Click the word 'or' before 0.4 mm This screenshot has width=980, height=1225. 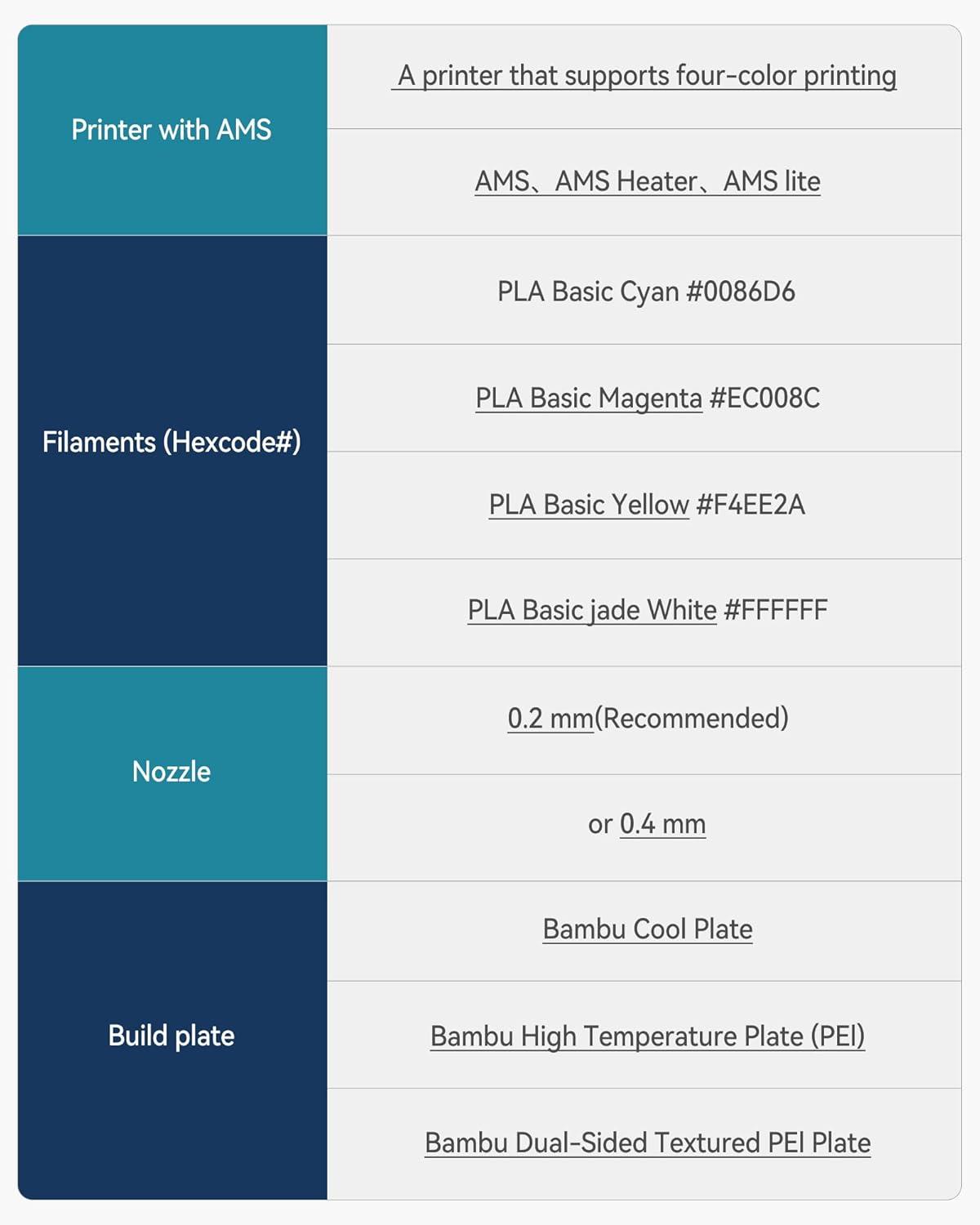[x=600, y=825]
